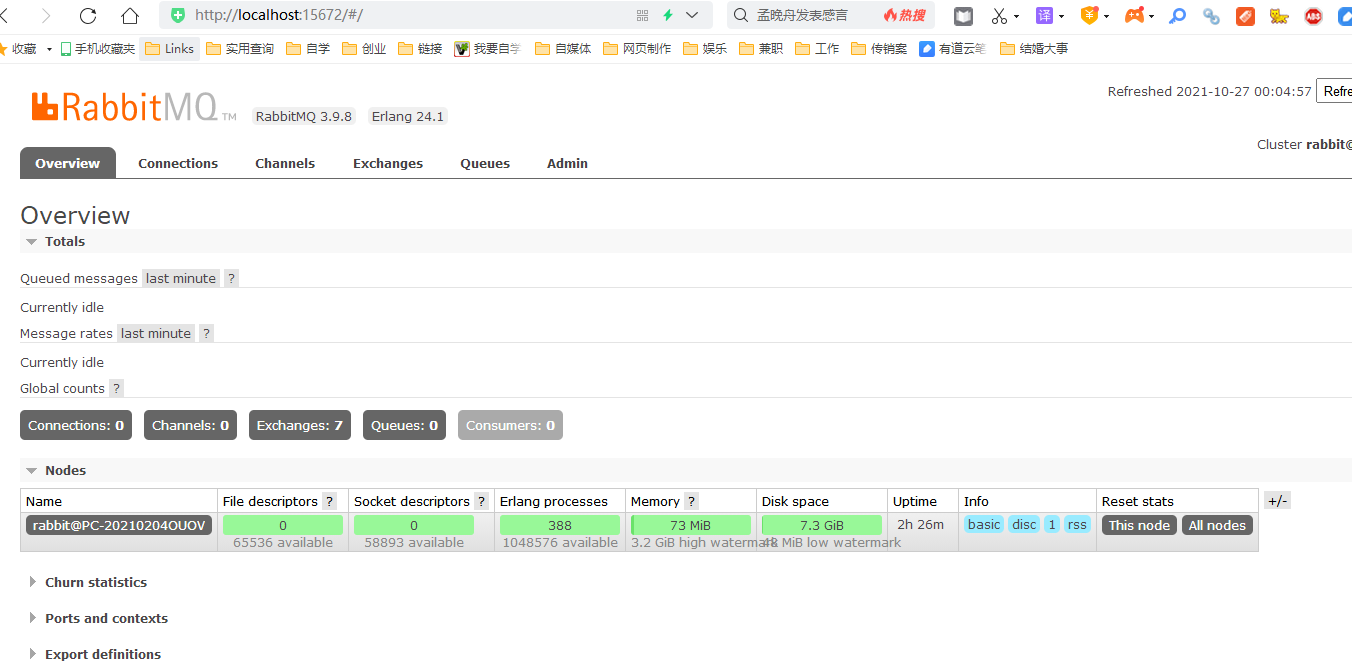
Task: Open the dropdown next to scissors icon
Action: pyautogui.click(x=1017, y=16)
